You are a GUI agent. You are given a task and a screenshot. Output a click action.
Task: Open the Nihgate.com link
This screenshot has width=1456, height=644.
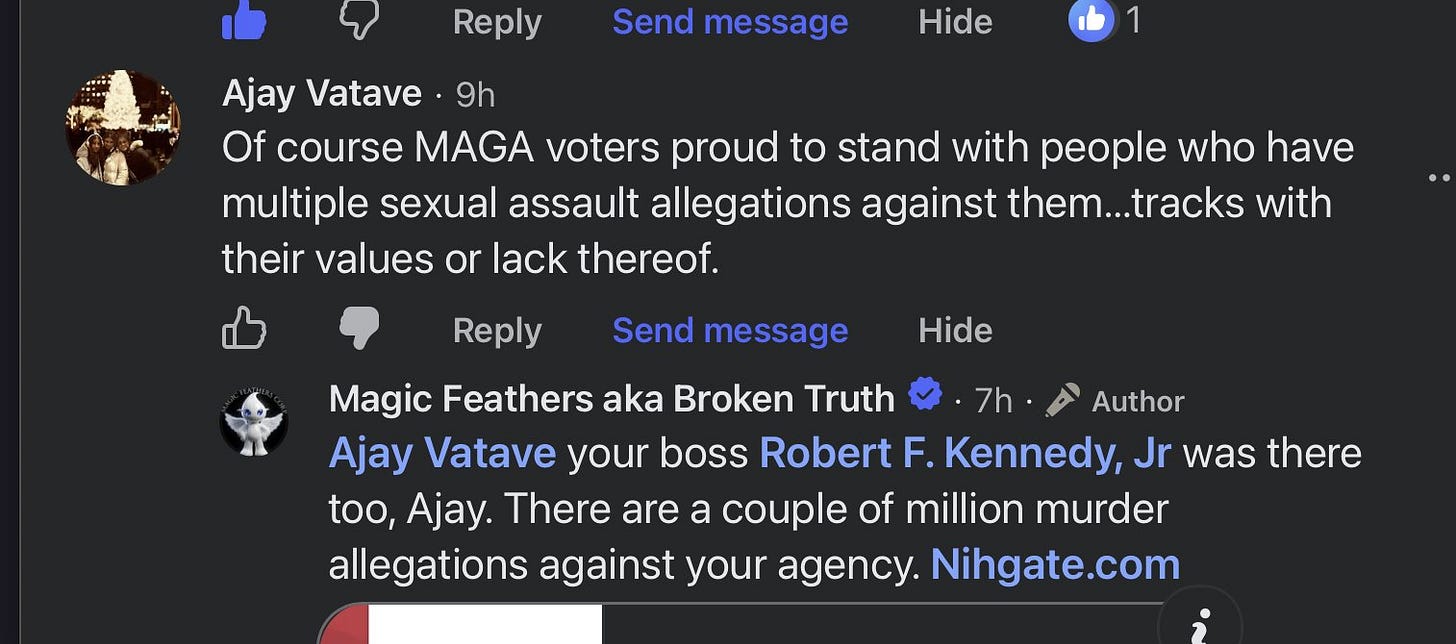pos(1055,564)
